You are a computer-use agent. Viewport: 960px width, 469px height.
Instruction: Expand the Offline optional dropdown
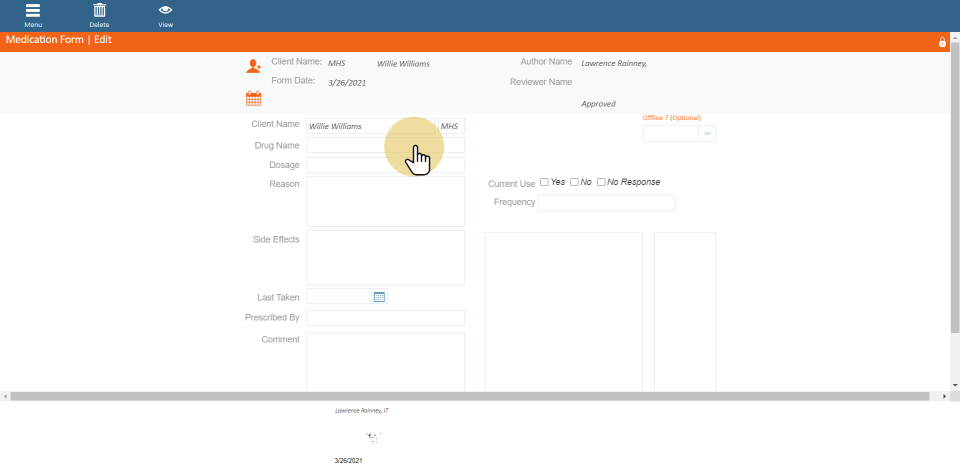click(x=706, y=133)
